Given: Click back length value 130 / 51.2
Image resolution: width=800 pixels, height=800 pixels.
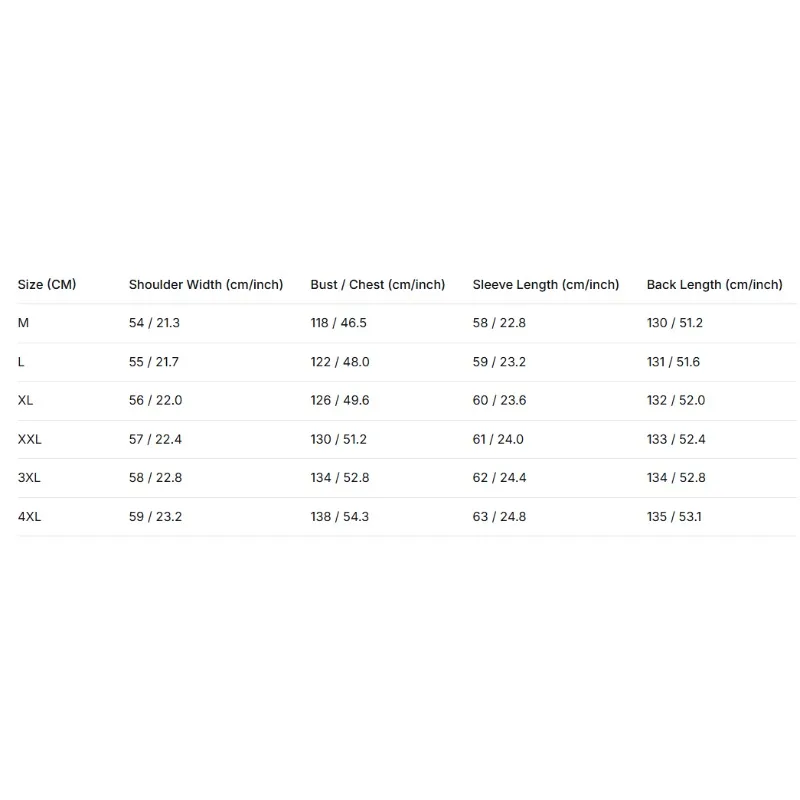Looking at the screenshot, I should (x=674, y=323).
